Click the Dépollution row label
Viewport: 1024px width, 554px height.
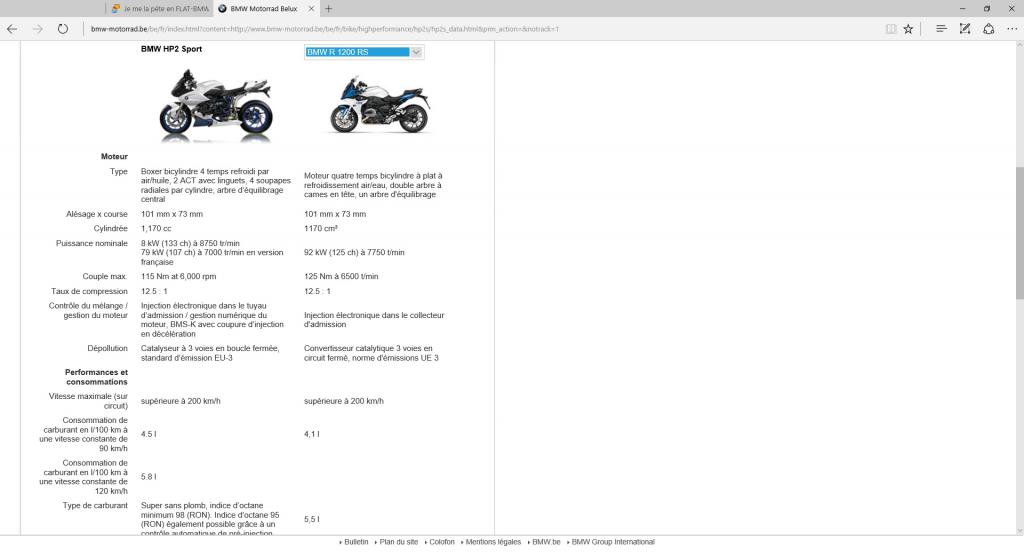(x=107, y=349)
